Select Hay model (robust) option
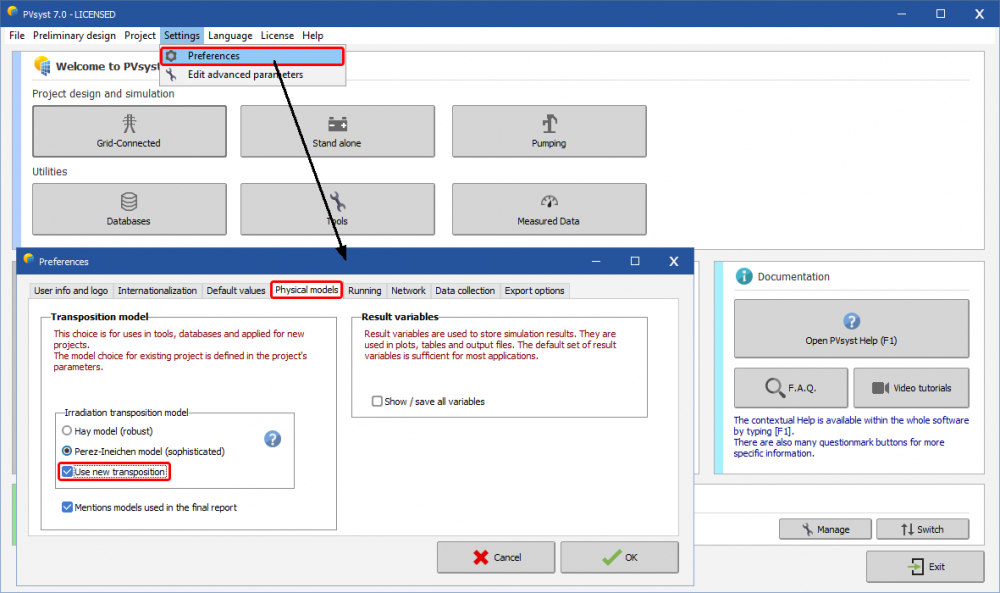This screenshot has width=1000, height=593. click(67, 431)
